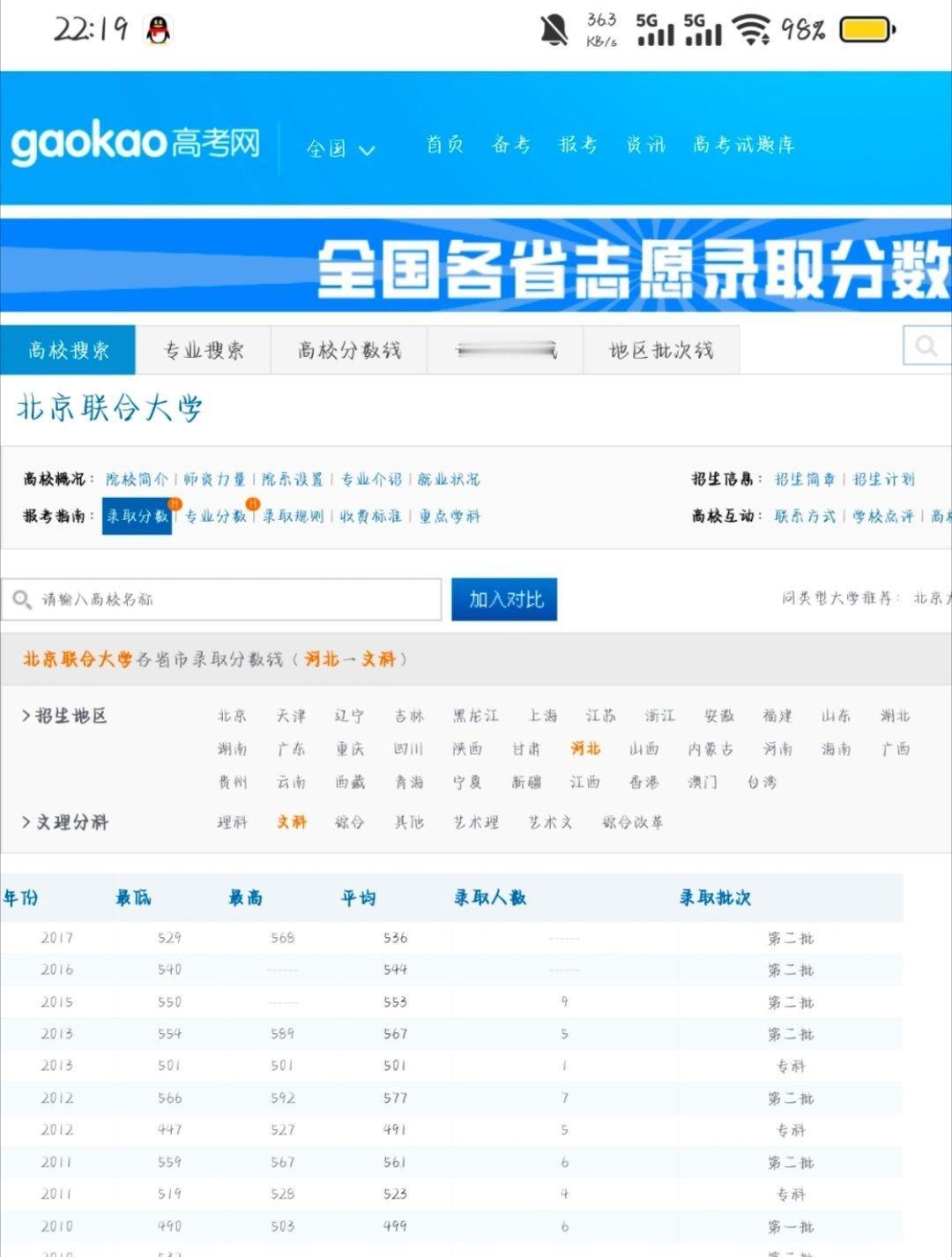The height and width of the screenshot is (1257, 952).
Task: Tap the gaokao高考网 logo
Action: coord(136,143)
